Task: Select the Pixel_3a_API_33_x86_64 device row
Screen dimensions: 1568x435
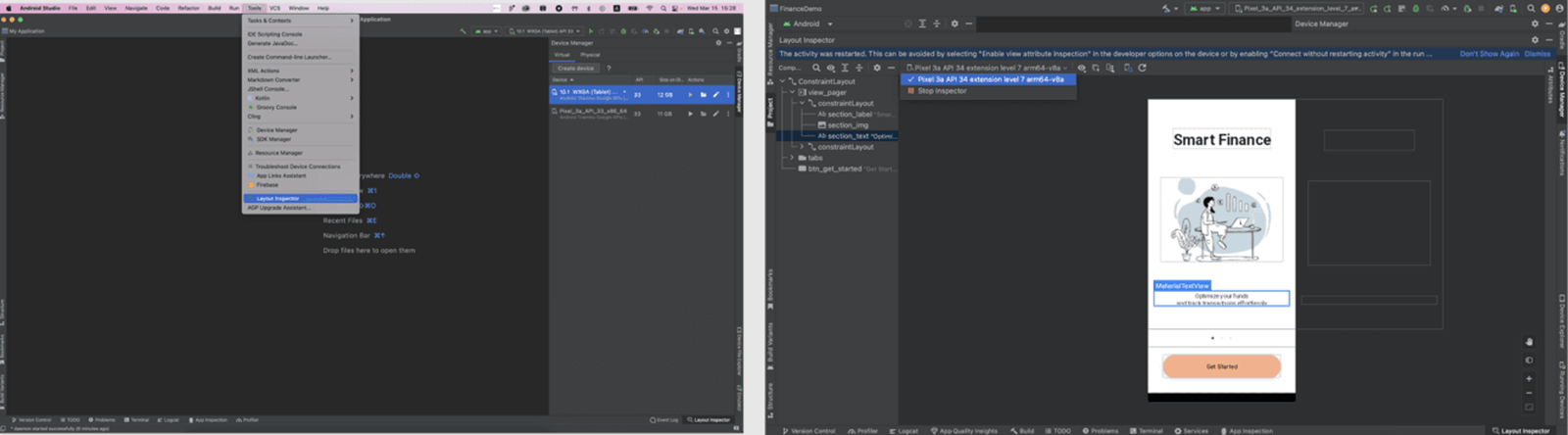Action: [x=641, y=114]
